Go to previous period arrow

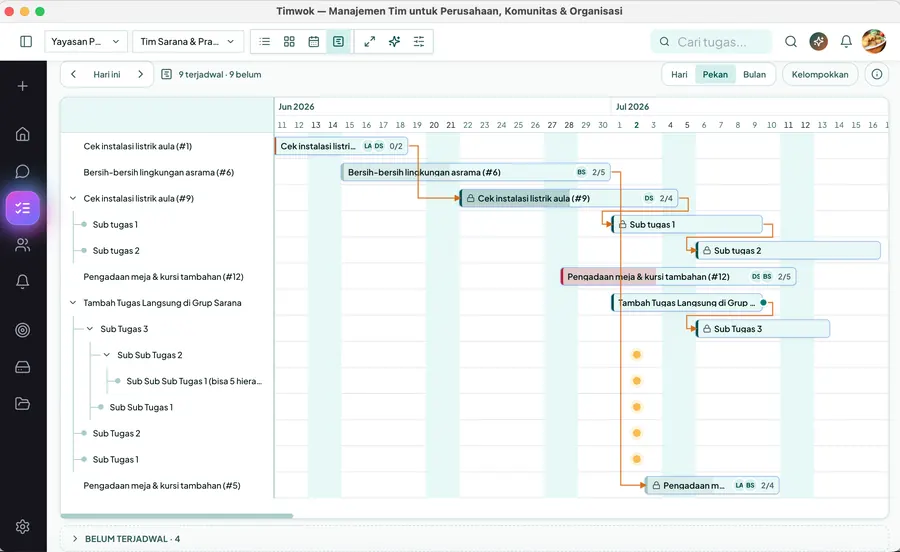pyautogui.click(x=73, y=74)
